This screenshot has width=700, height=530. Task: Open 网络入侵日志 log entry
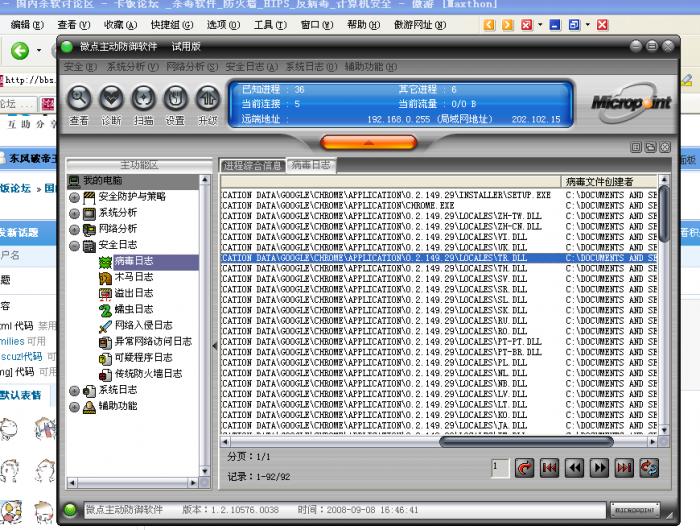pyautogui.click(x=143, y=326)
